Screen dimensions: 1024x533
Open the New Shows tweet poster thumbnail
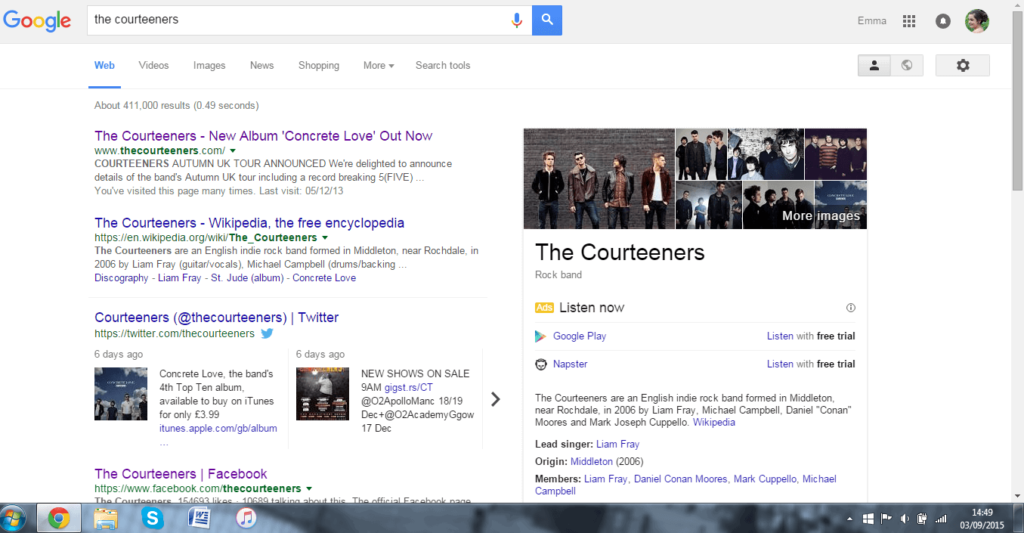click(x=323, y=394)
